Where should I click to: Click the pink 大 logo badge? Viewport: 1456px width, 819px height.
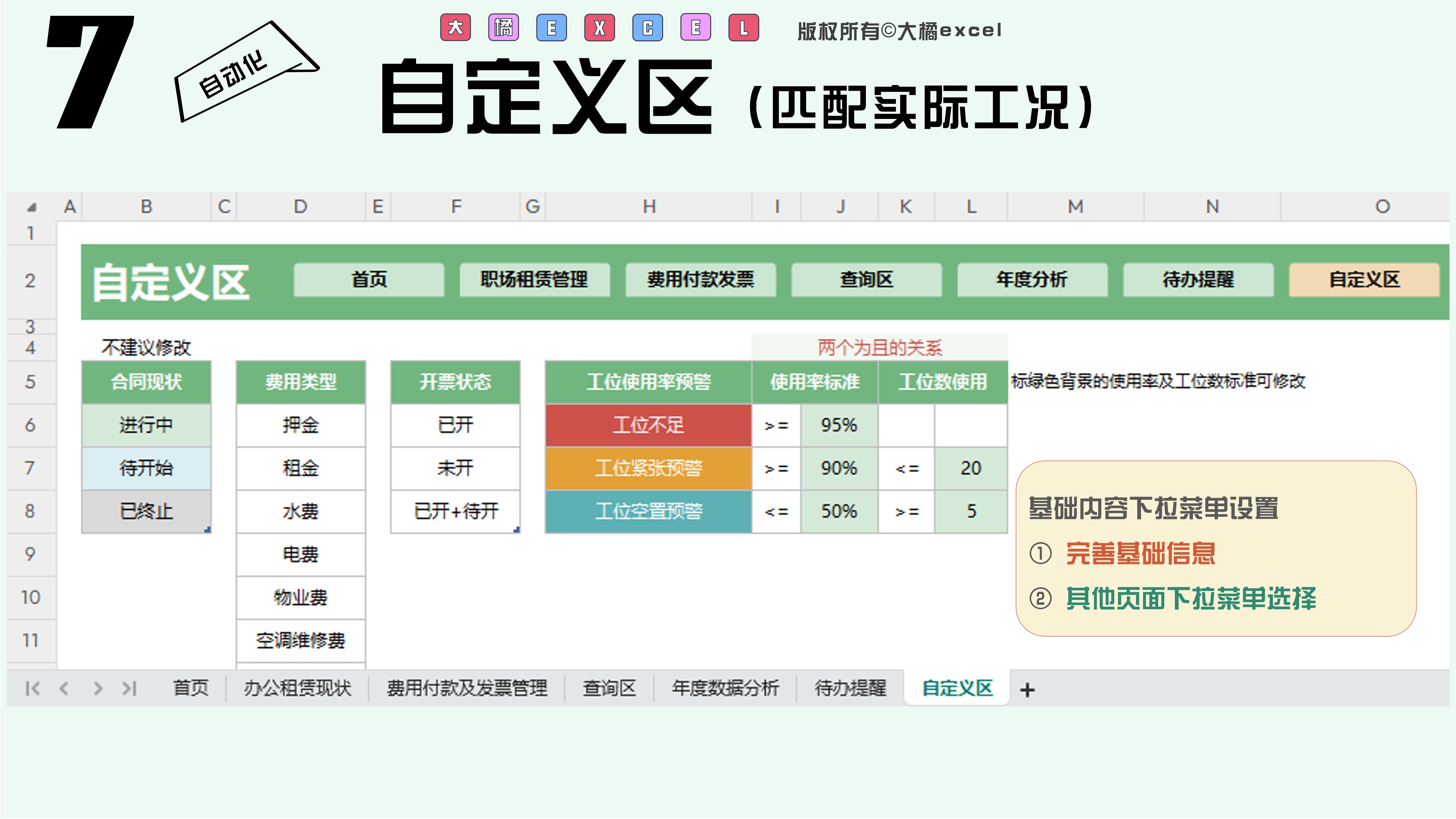tap(455, 28)
